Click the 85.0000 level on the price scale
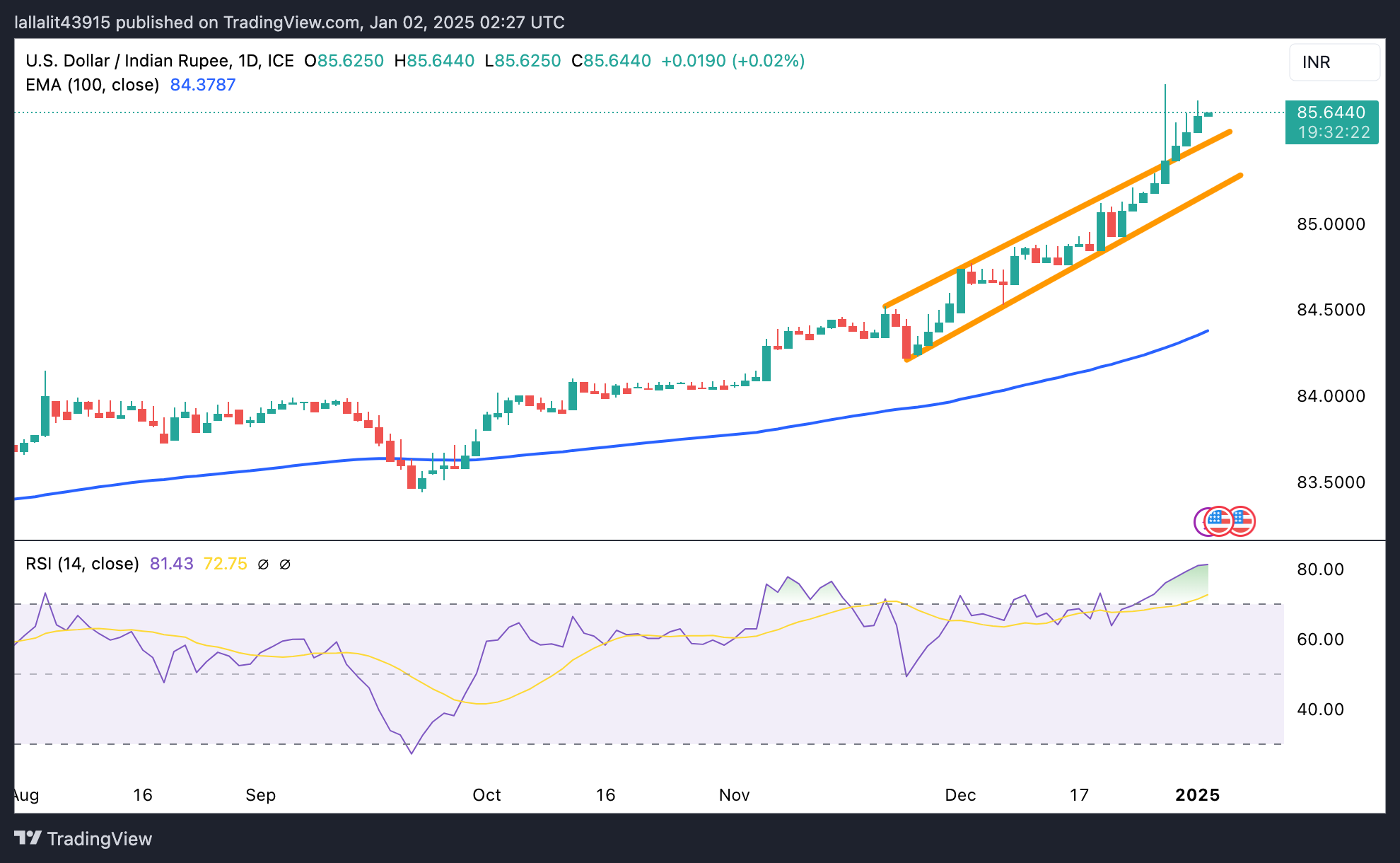Screen dimensions: 1400x863 pos(1331,224)
